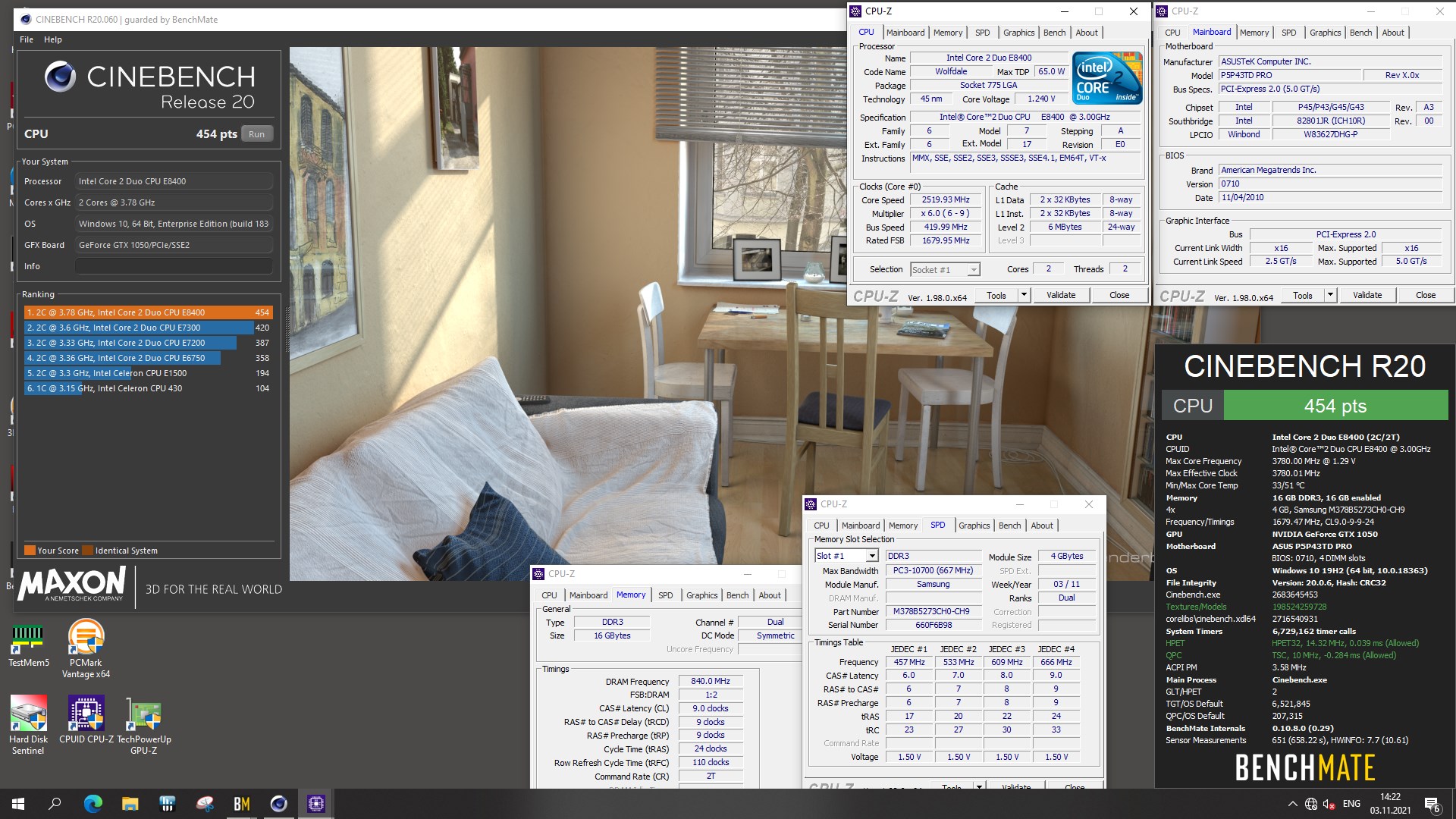Viewport: 1456px width, 819px height.
Task: Select ranking row Core 2 Duo E8400
Action: (x=148, y=312)
